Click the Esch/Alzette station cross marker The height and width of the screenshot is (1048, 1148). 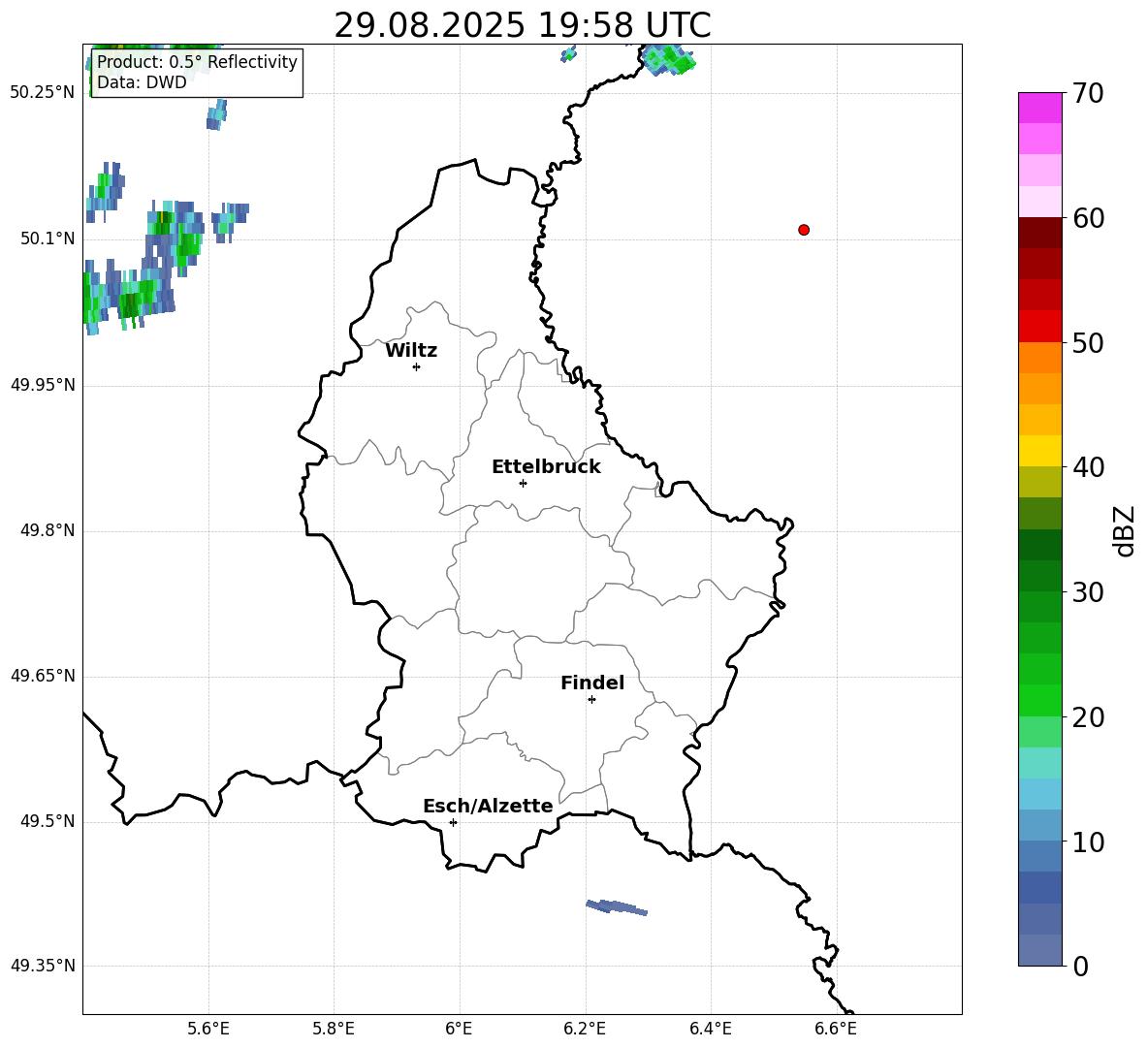coord(453,822)
